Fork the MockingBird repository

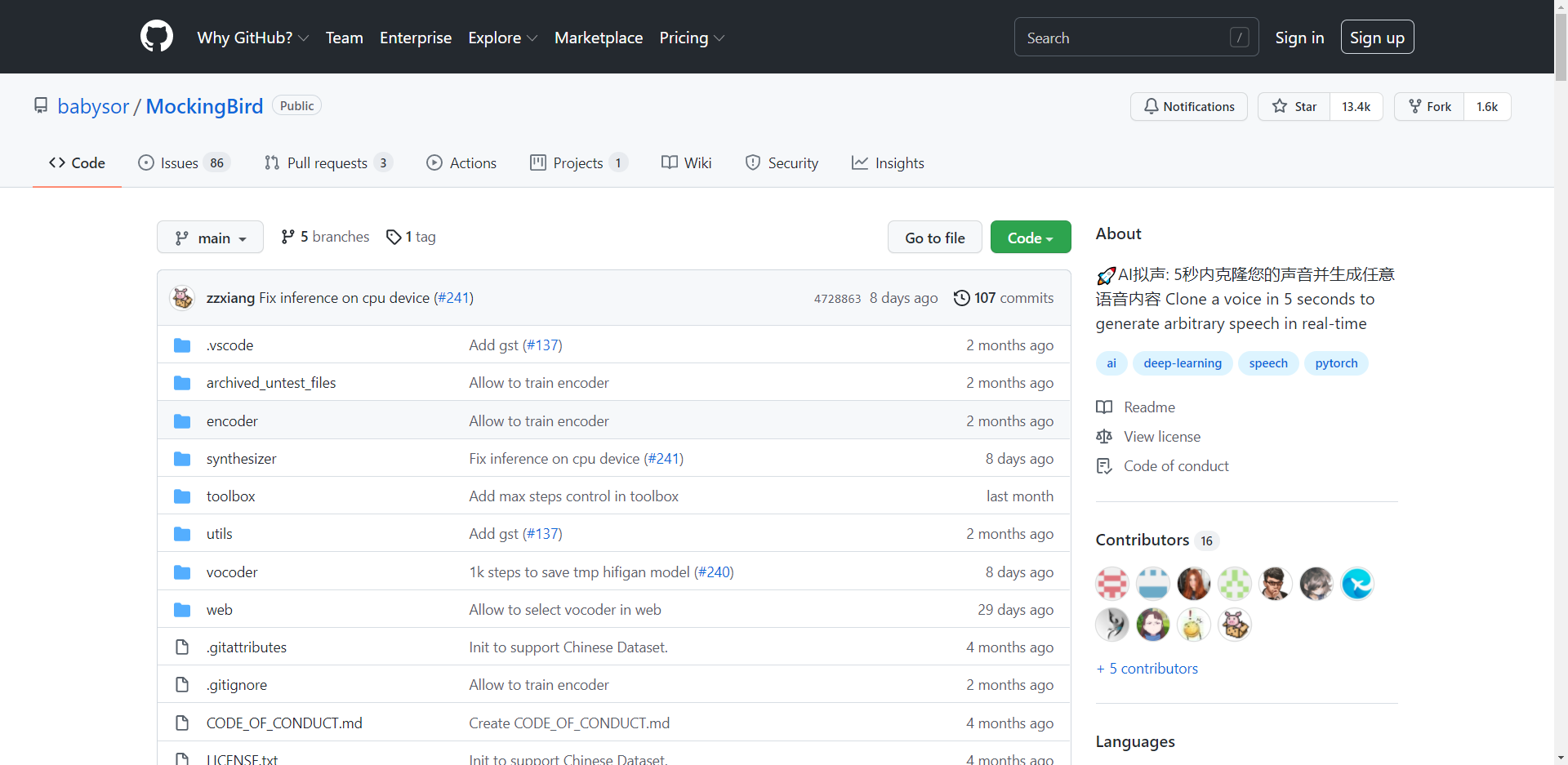click(1429, 106)
